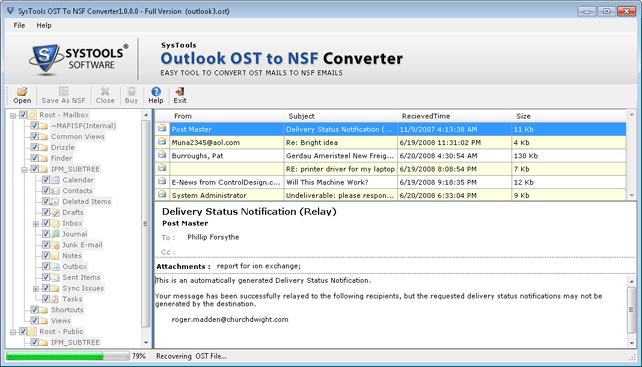The height and width of the screenshot is (367, 642).
Task: Click the Close toolbar icon
Action: [x=105, y=91]
